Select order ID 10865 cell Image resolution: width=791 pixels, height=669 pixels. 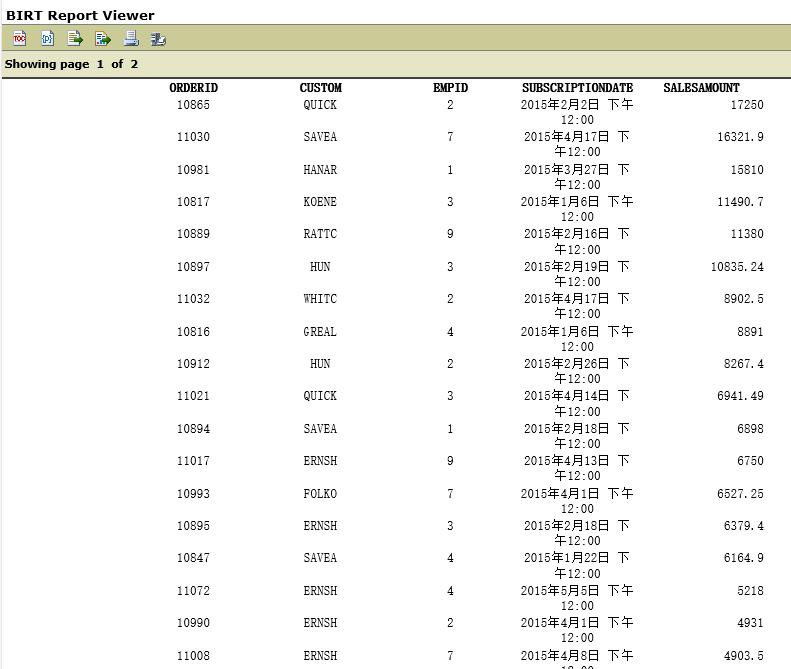(193, 105)
